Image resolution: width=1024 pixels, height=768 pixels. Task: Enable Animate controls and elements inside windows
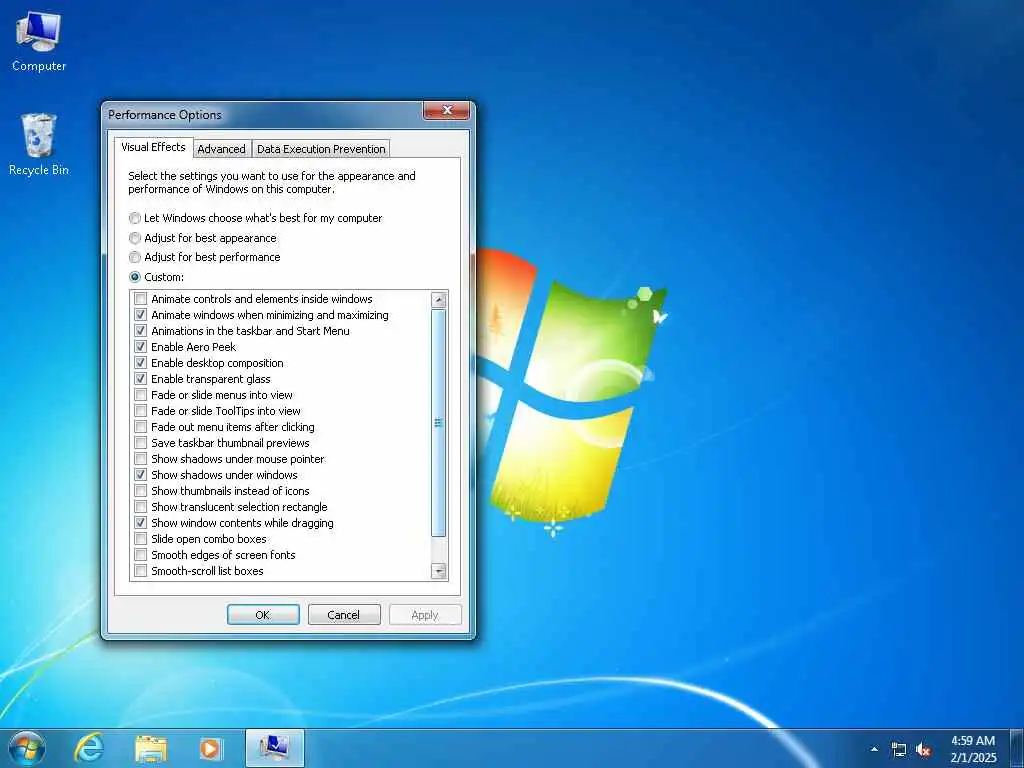click(140, 299)
